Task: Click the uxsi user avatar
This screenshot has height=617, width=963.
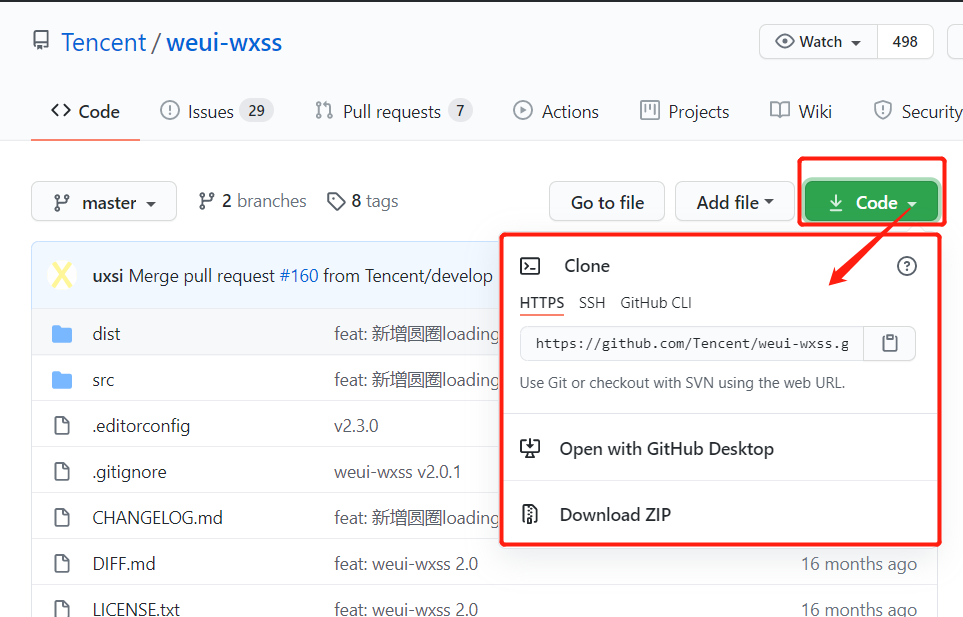Action: click(x=62, y=275)
